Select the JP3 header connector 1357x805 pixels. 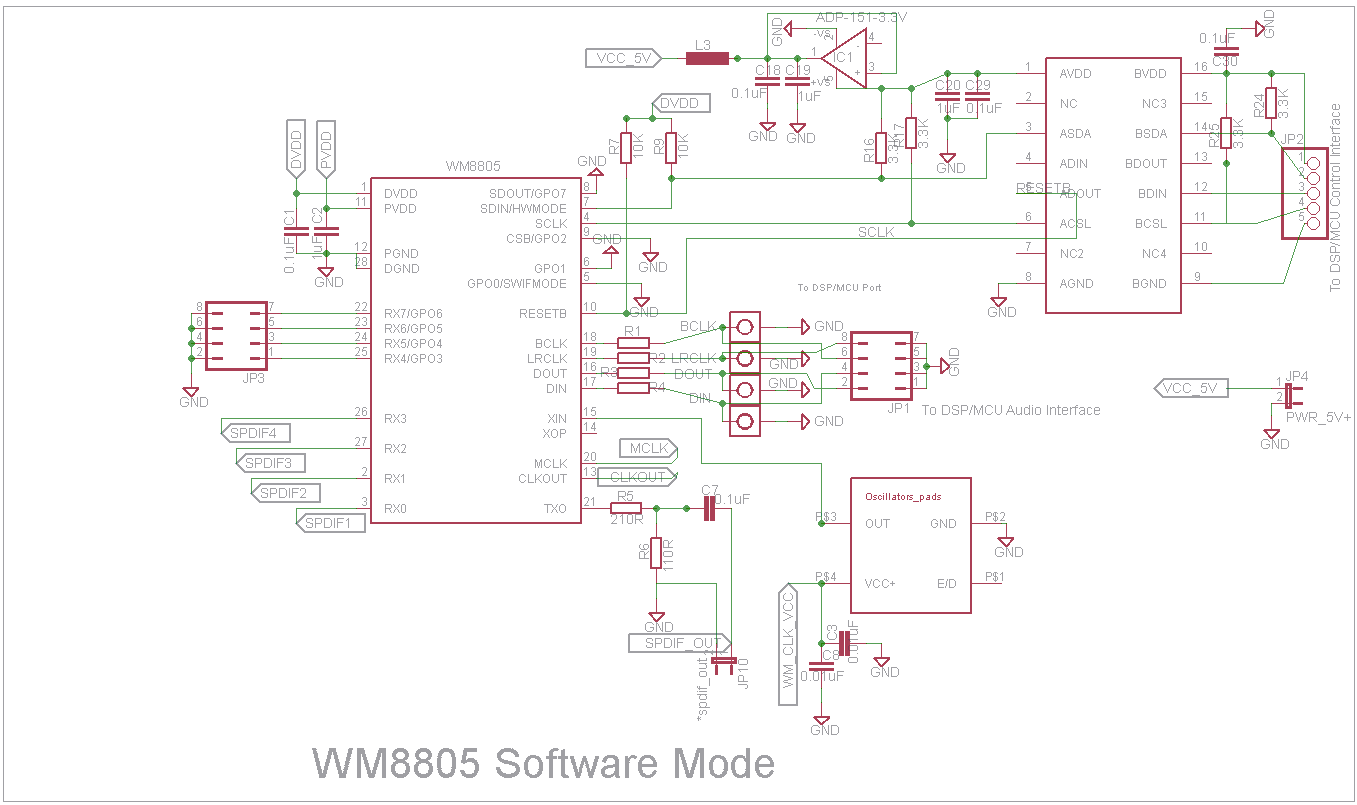click(236, 335)
